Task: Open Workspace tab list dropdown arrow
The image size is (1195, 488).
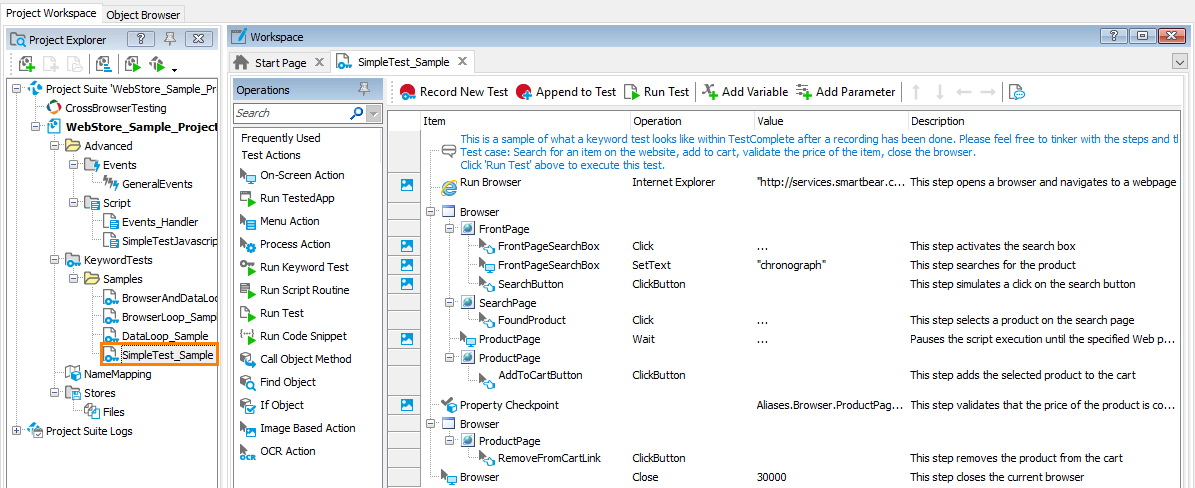Action: click(1180, 62)
